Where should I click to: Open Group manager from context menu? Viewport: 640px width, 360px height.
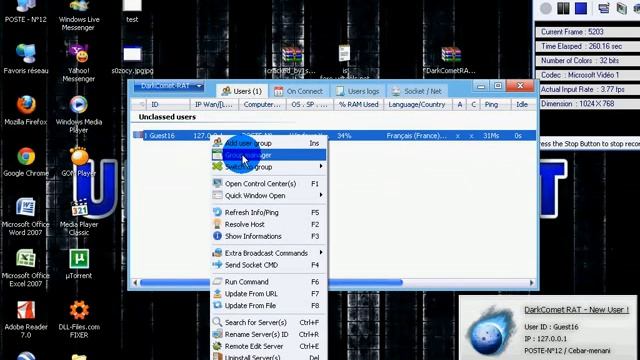pos(269,155)
